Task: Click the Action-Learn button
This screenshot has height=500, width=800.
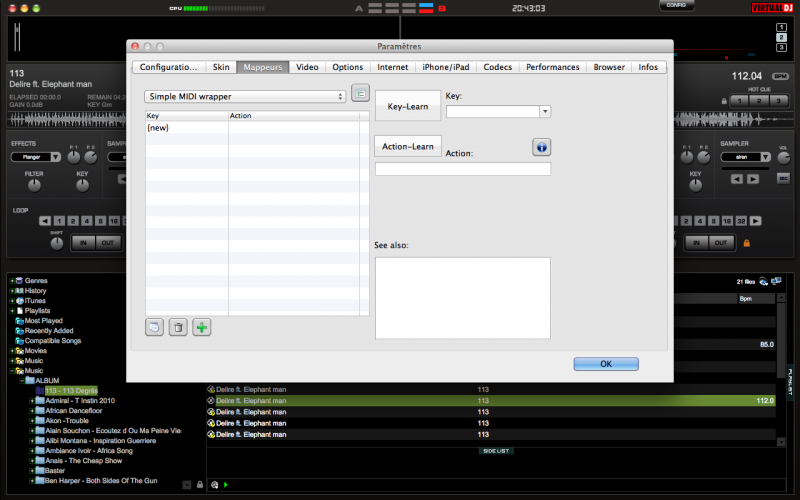Action: pos(408,146)
